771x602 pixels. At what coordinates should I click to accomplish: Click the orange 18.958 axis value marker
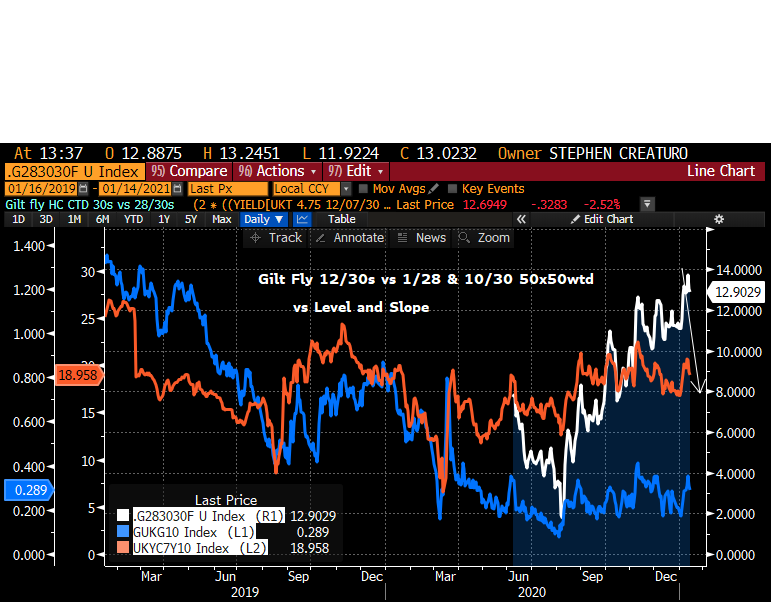(x=79, y=375)
